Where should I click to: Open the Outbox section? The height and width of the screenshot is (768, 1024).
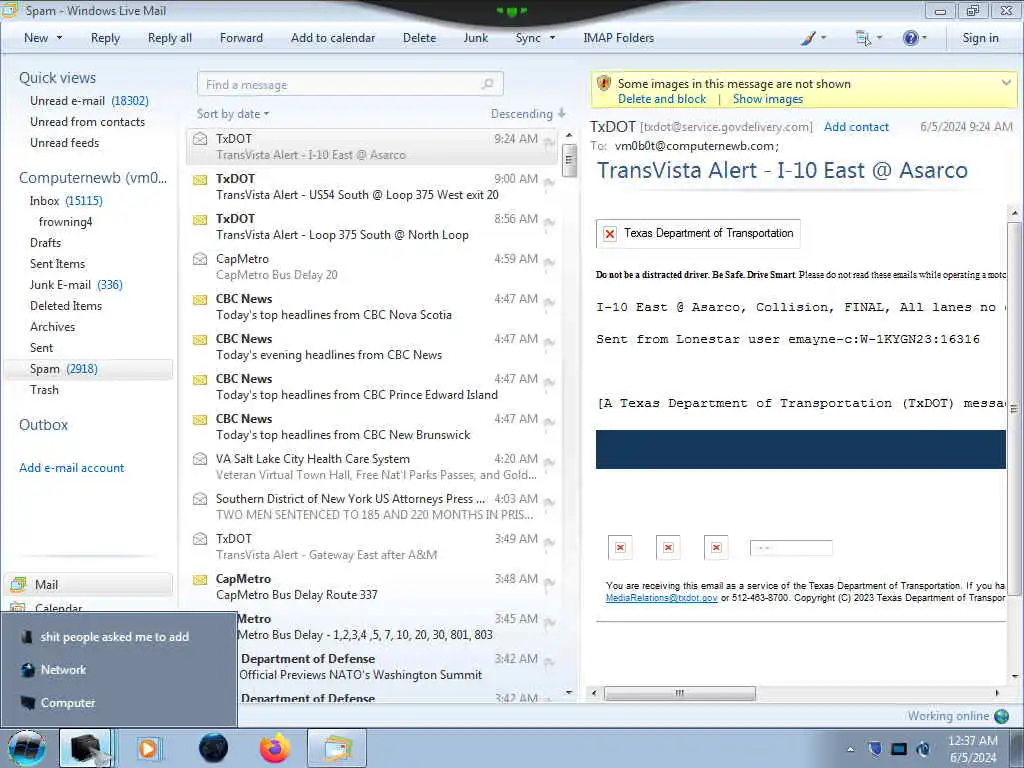(x=43, y=424)
